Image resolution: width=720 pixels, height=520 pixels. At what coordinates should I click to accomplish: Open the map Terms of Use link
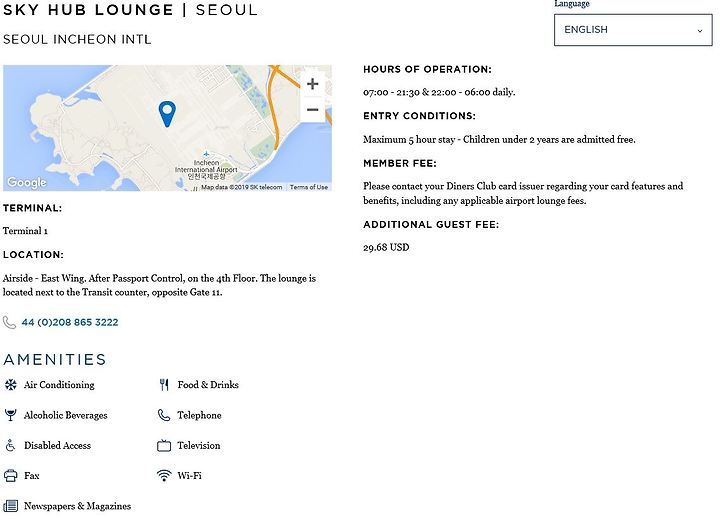(309, 187)
